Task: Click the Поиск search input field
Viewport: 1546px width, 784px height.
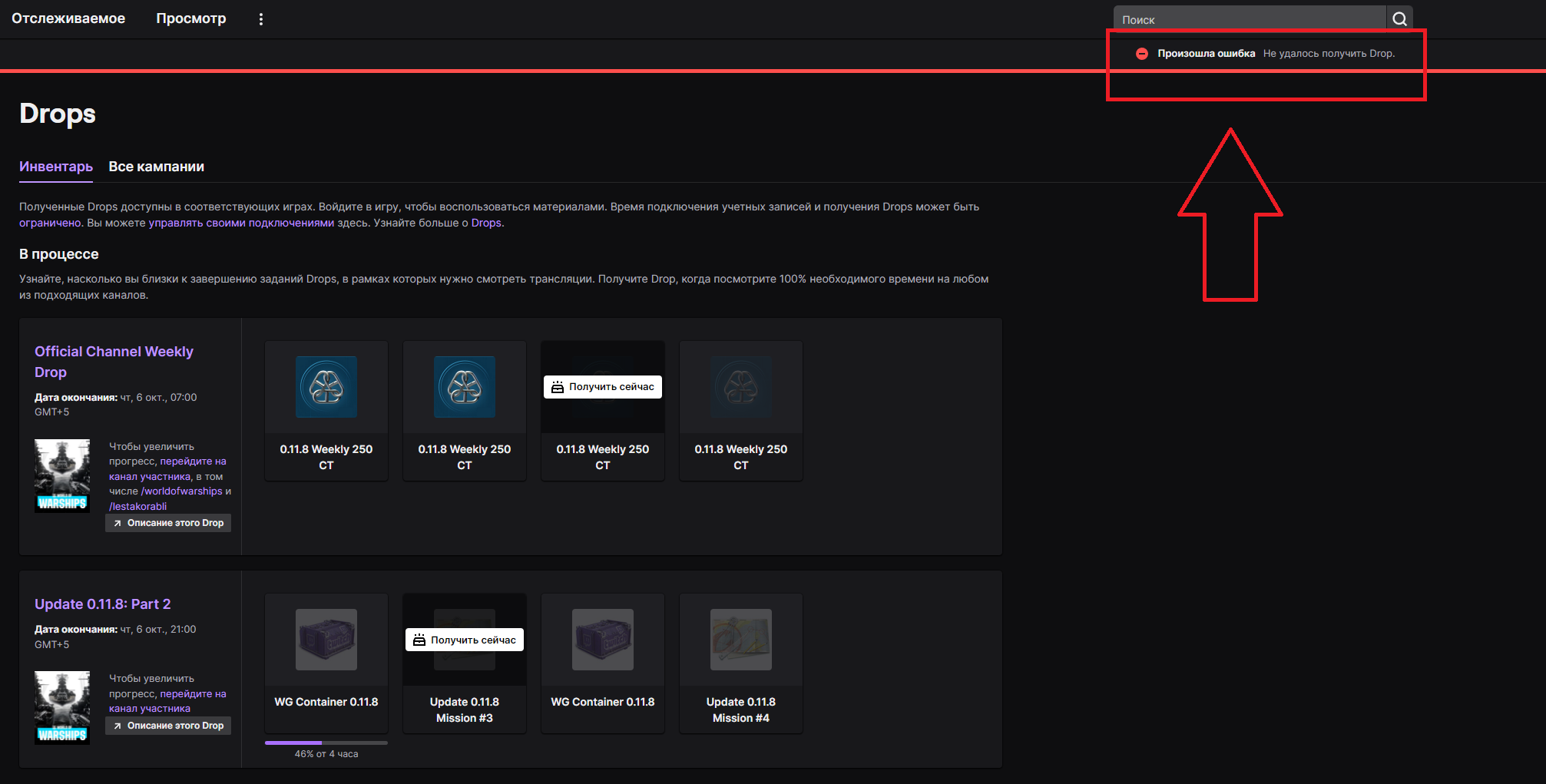Action: (1250, 19)
